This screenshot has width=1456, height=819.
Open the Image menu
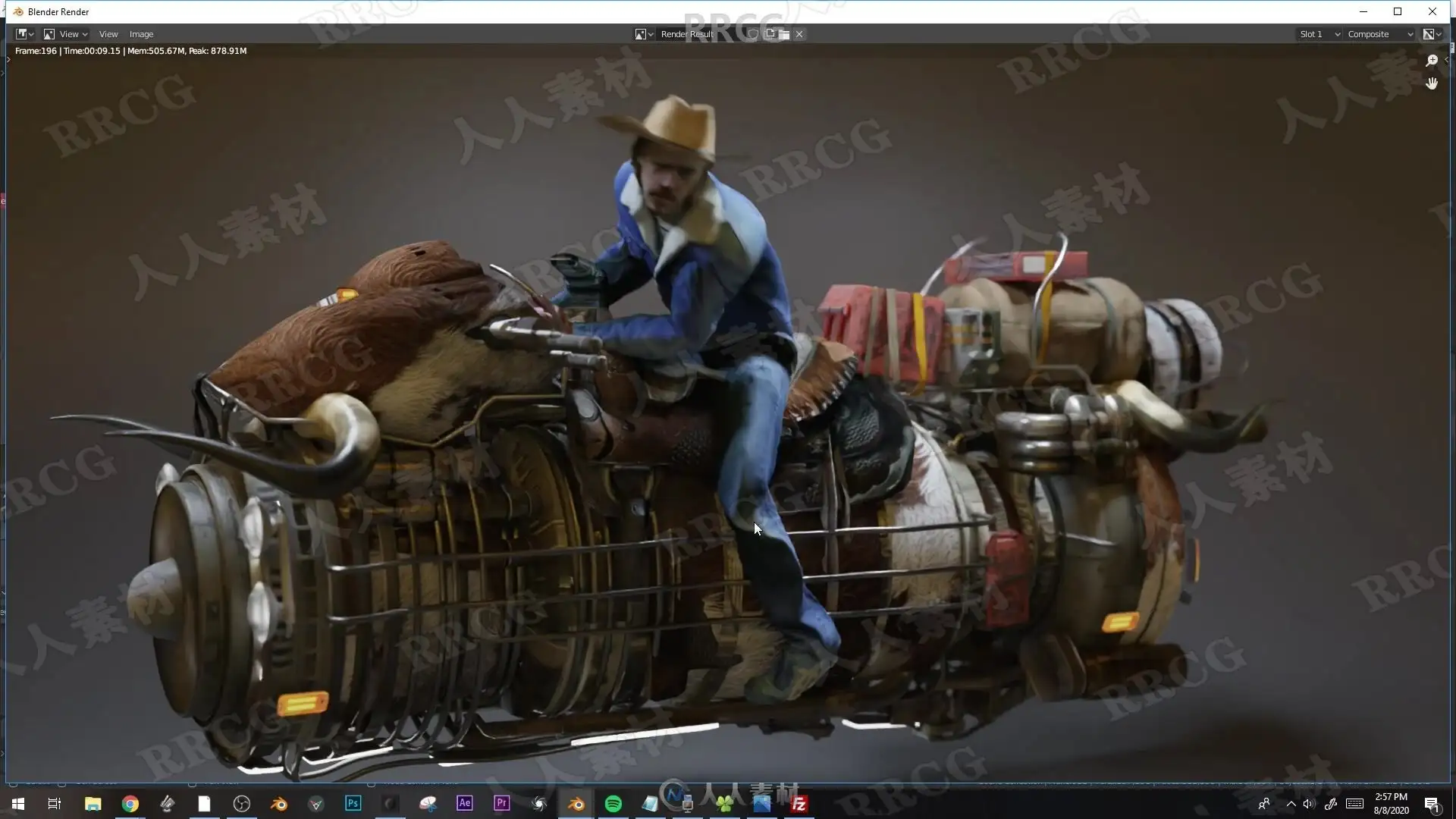point(141,34)
